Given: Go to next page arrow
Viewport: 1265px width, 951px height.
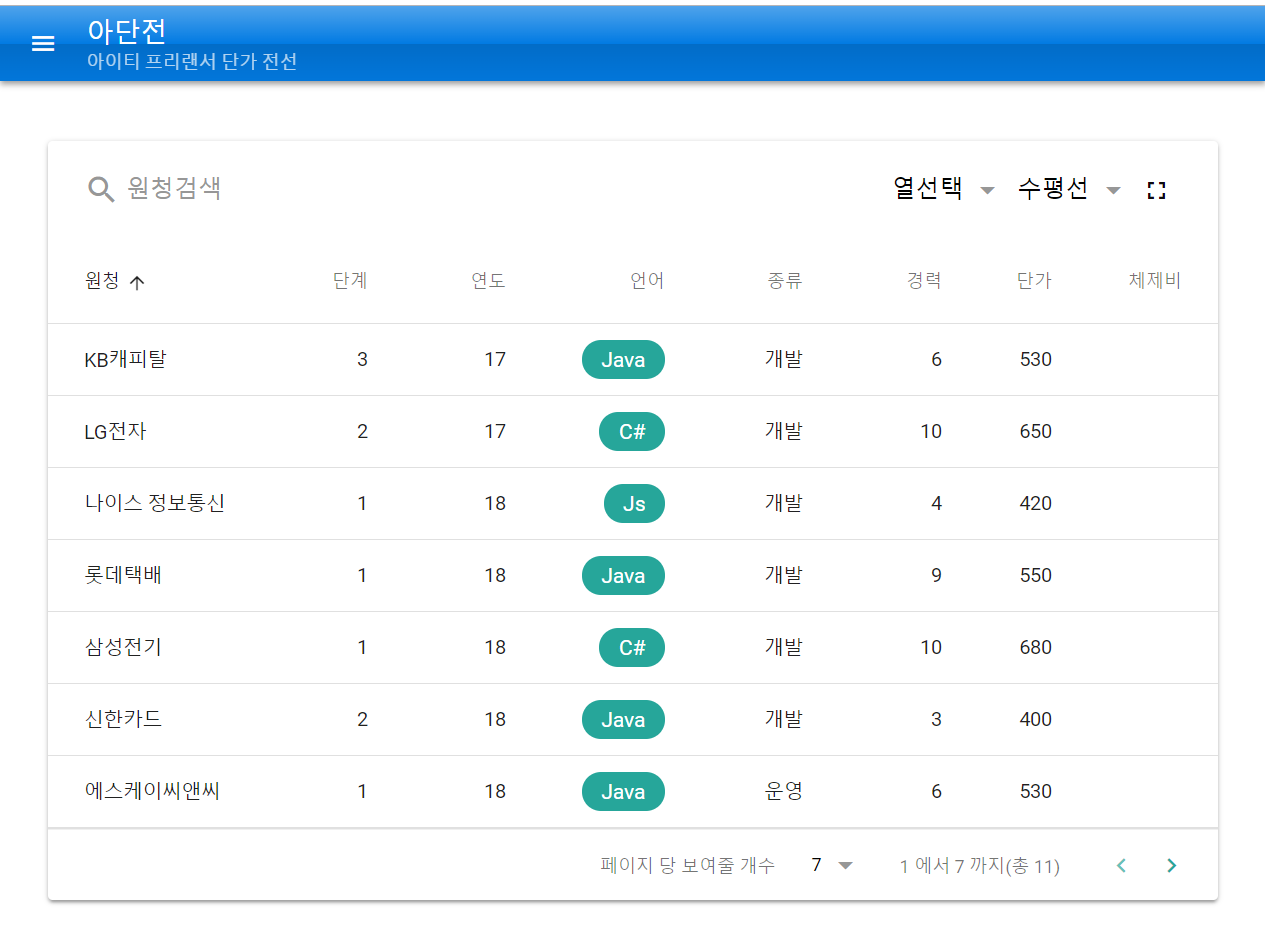Looking at the screenshot, I should click(1172, 866).
